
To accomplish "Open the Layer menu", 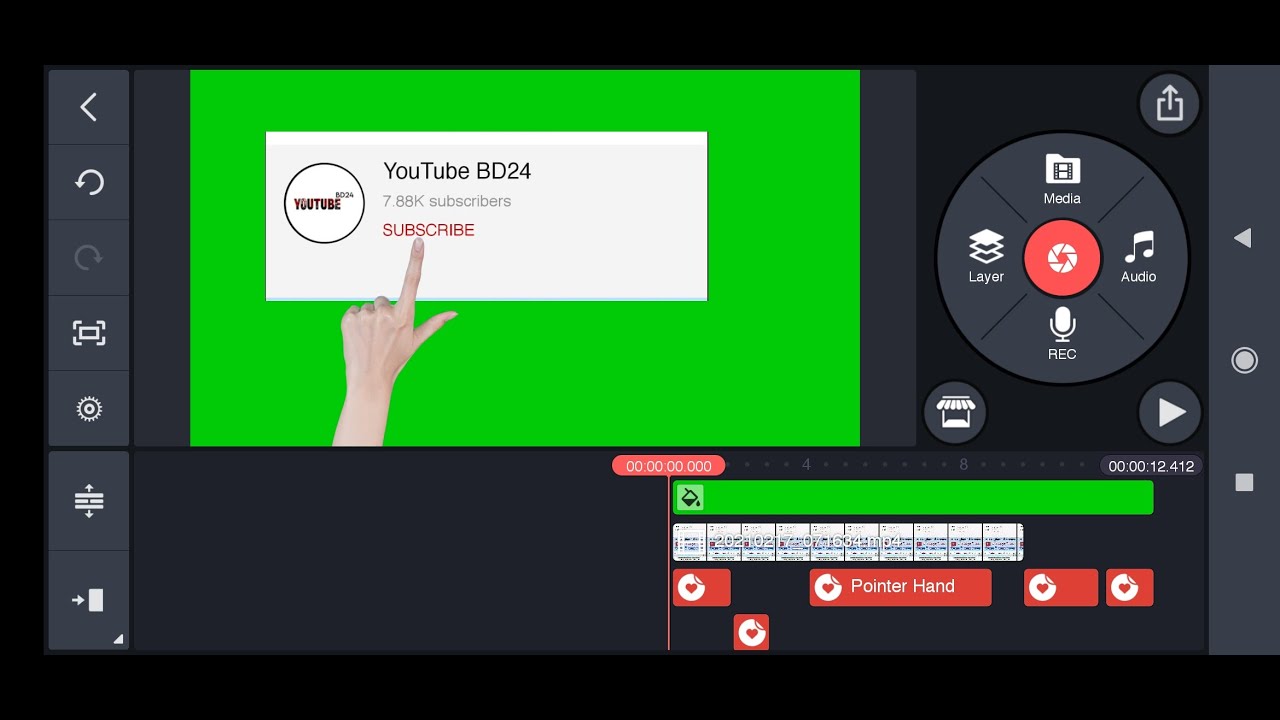I will 986,257.
